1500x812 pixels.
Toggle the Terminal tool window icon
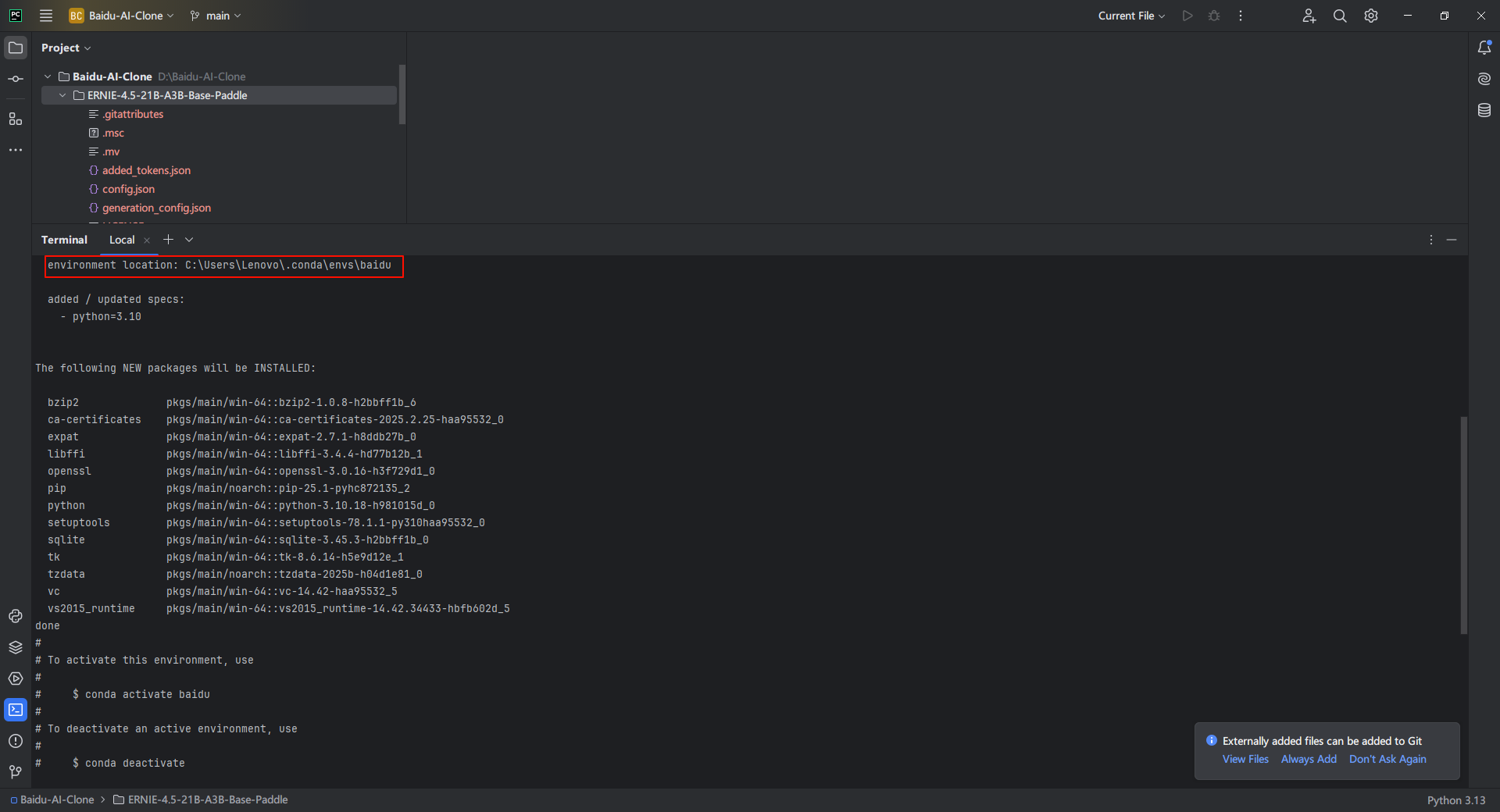pyautogui.click(x=16, y=710)
